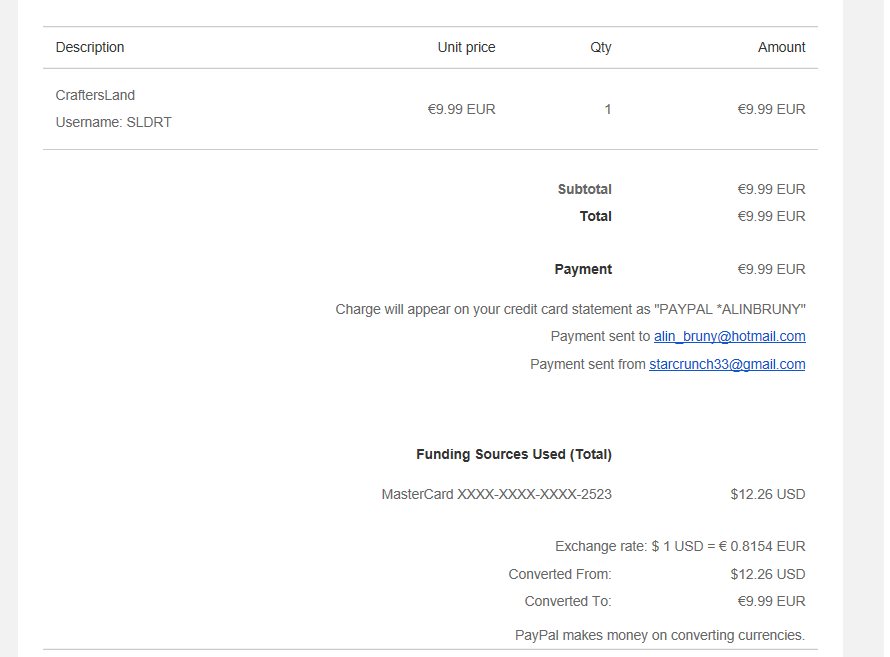Click the Converted To label

(567, 602)
